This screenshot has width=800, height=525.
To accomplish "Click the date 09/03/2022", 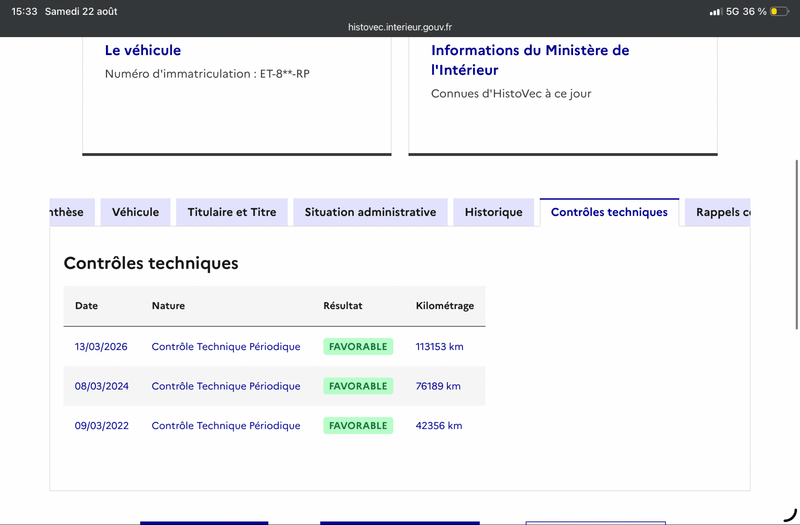I will point(102,426).
